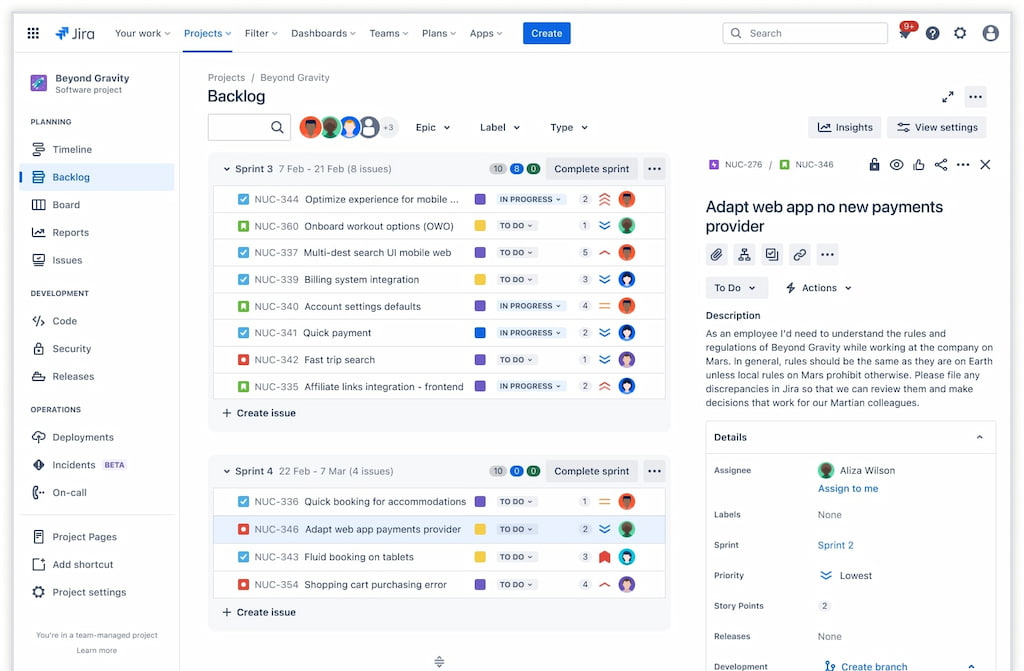The image size is (1024, 671).
Task: Click the link issue icon
Action: click(799, 254)
